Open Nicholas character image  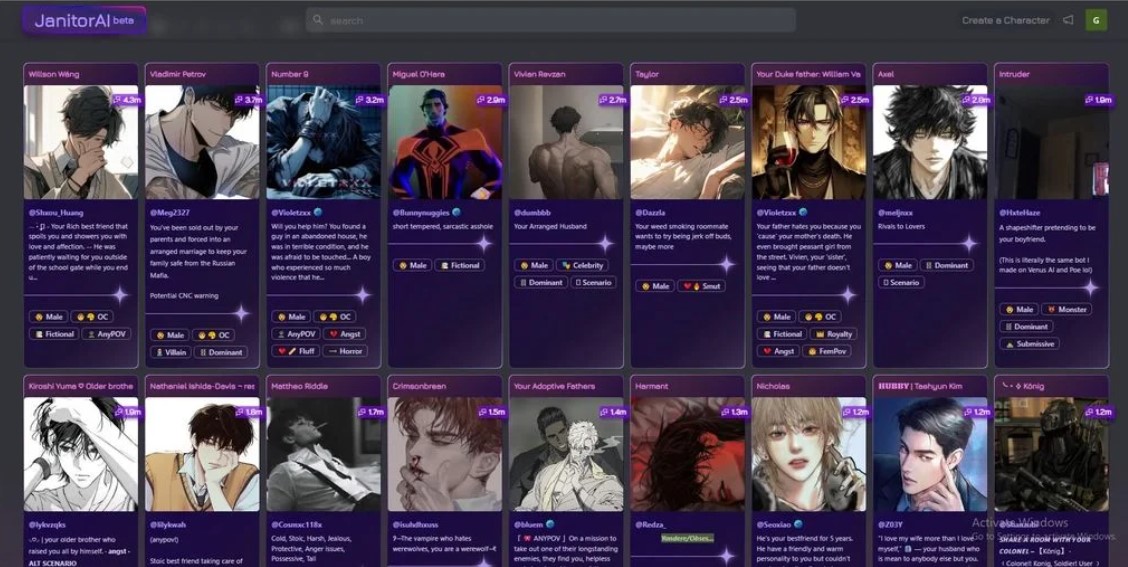pyautogui.click(x=809, y=454)
